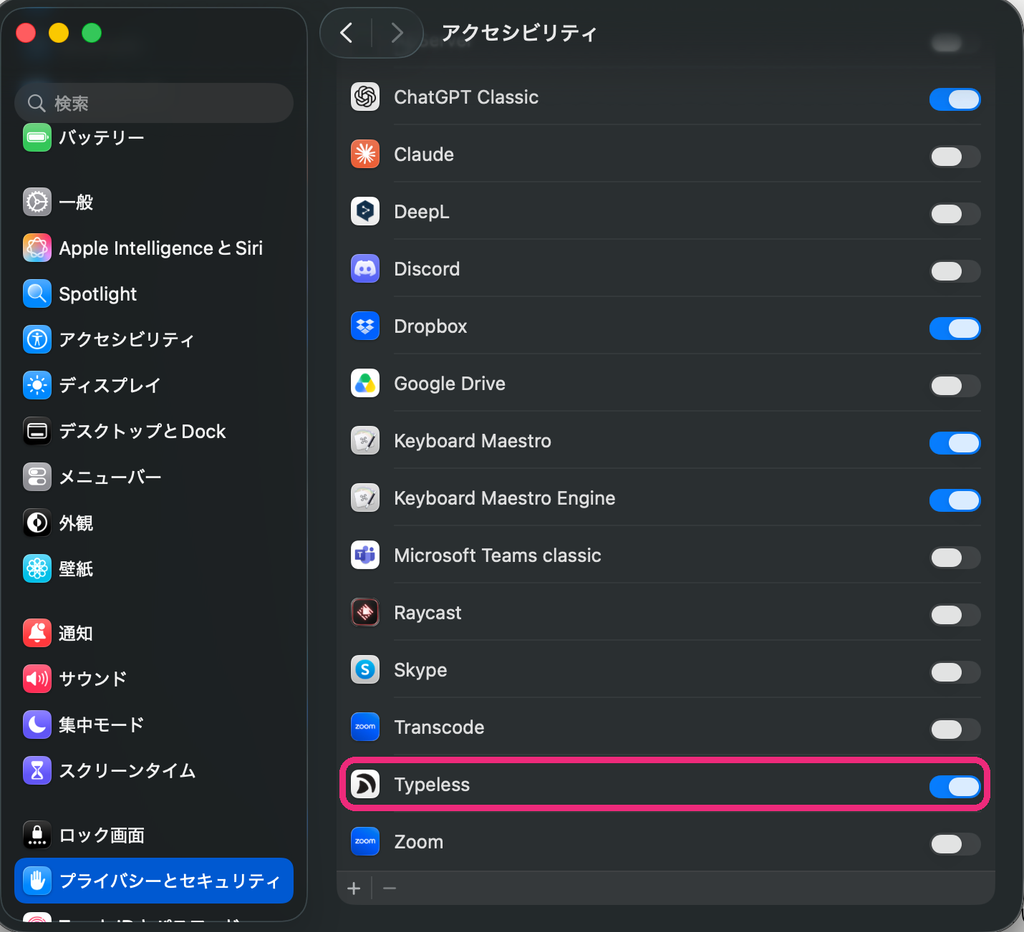Screen dimensions: 1024x932
Task: Click the Typeless app icon
Action: click(365, 784)
